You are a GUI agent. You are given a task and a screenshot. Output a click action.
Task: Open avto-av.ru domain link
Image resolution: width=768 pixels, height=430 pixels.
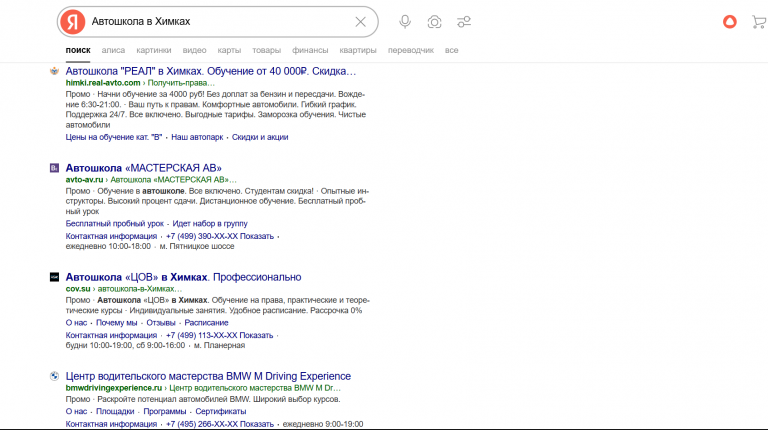(84, 180)
